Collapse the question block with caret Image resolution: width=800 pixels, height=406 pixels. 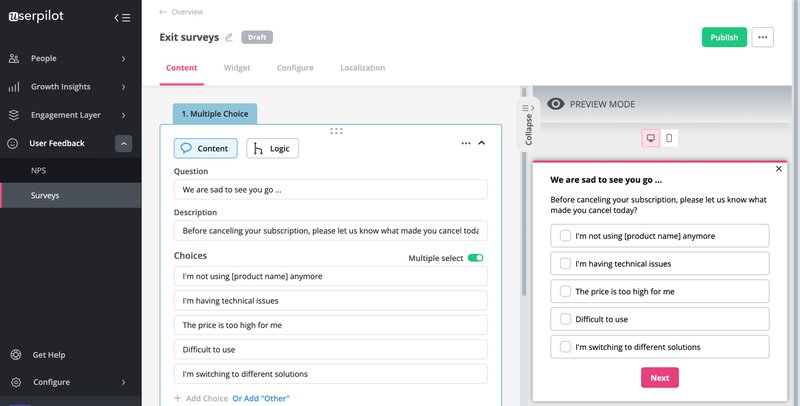pyautogui.click(x=482, y=143)
